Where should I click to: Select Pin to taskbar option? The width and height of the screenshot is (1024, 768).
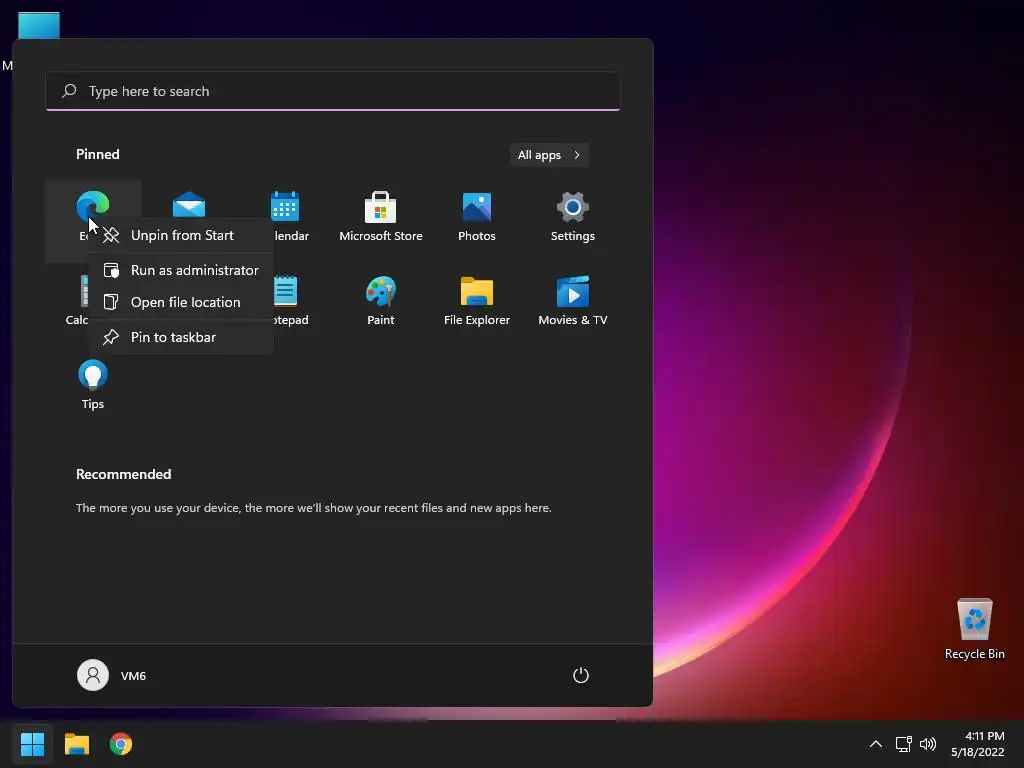(x=181, y=337)
